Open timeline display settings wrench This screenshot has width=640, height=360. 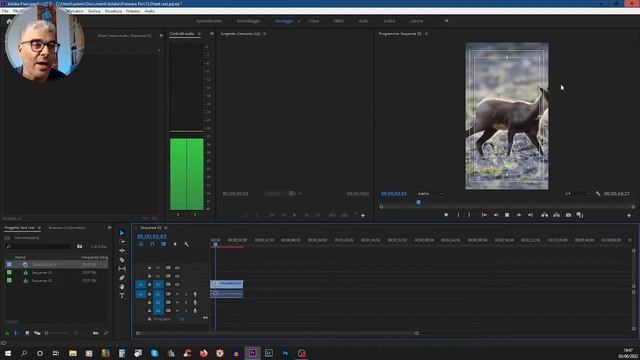187,244
